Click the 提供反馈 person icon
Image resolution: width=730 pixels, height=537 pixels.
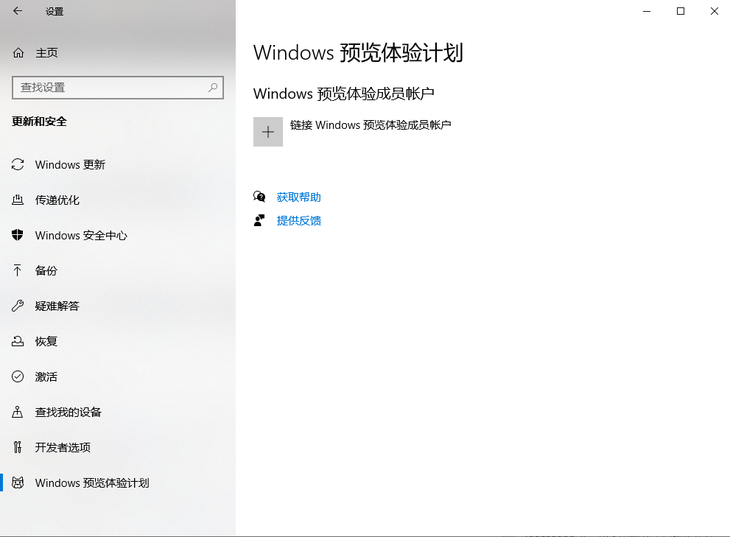click(259, 220)
